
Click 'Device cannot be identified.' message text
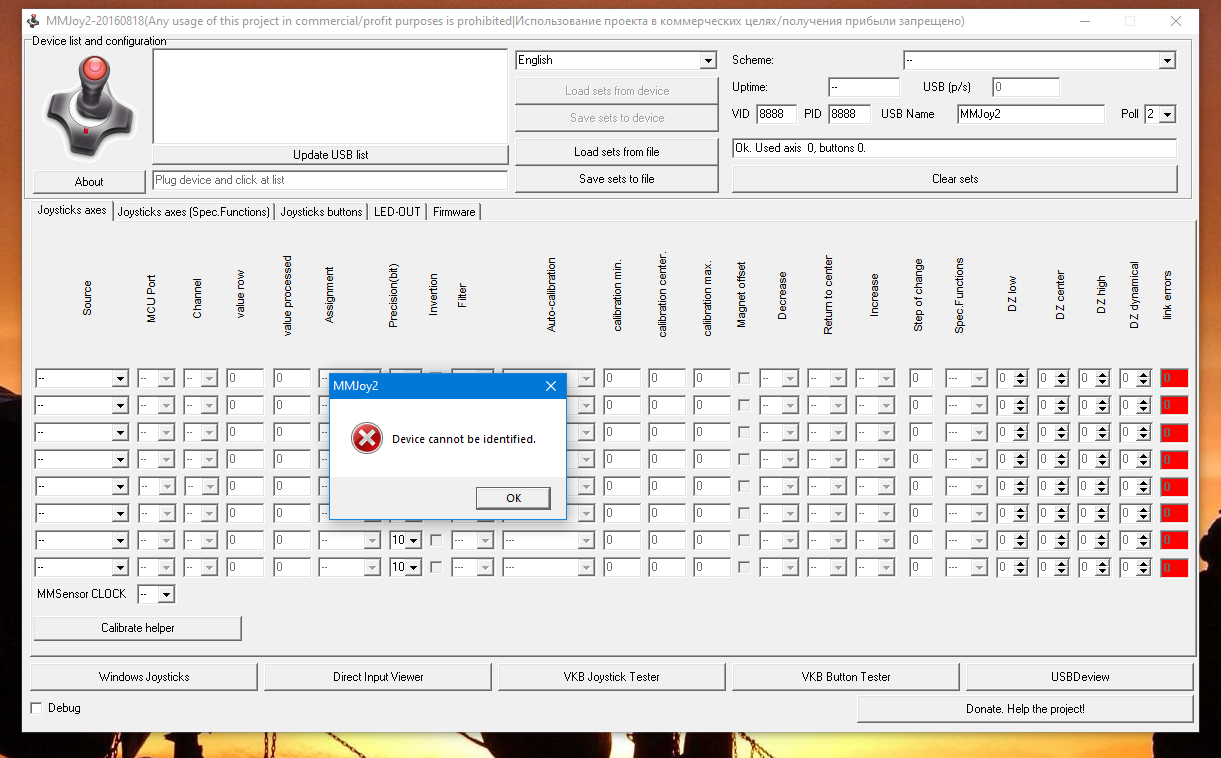[x=464, y=439]
